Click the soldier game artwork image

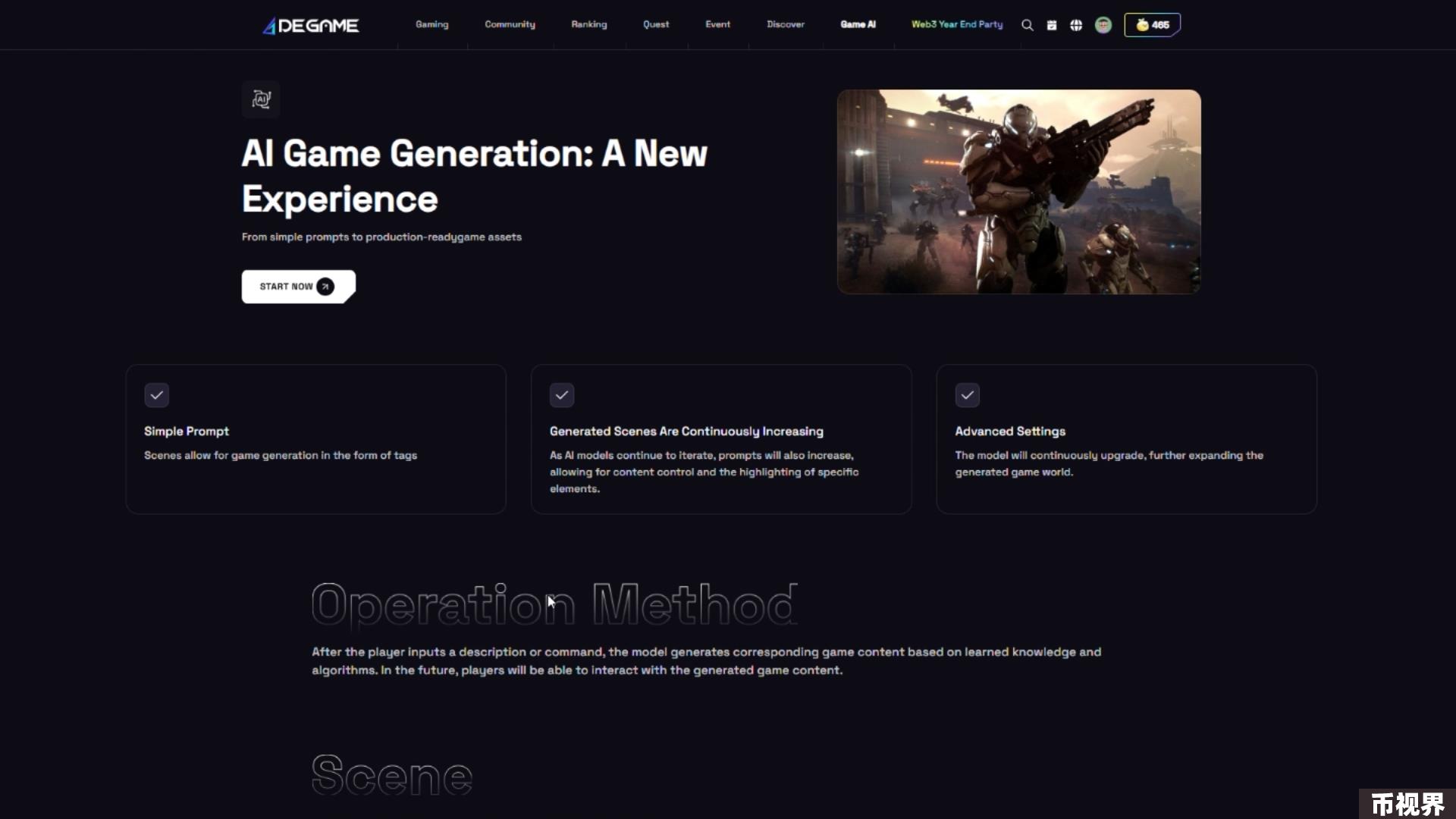[x=1018, y=192]
